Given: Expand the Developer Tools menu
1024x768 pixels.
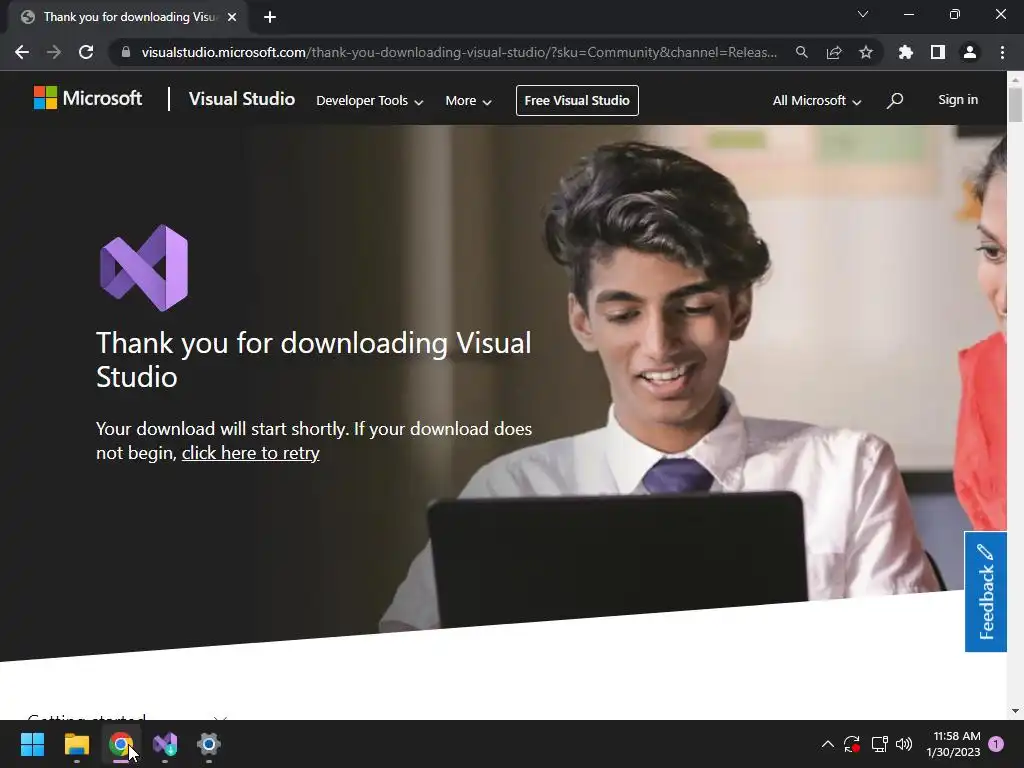Looking at the screenshot, I should pyautogui.click(x=370, y=101).
